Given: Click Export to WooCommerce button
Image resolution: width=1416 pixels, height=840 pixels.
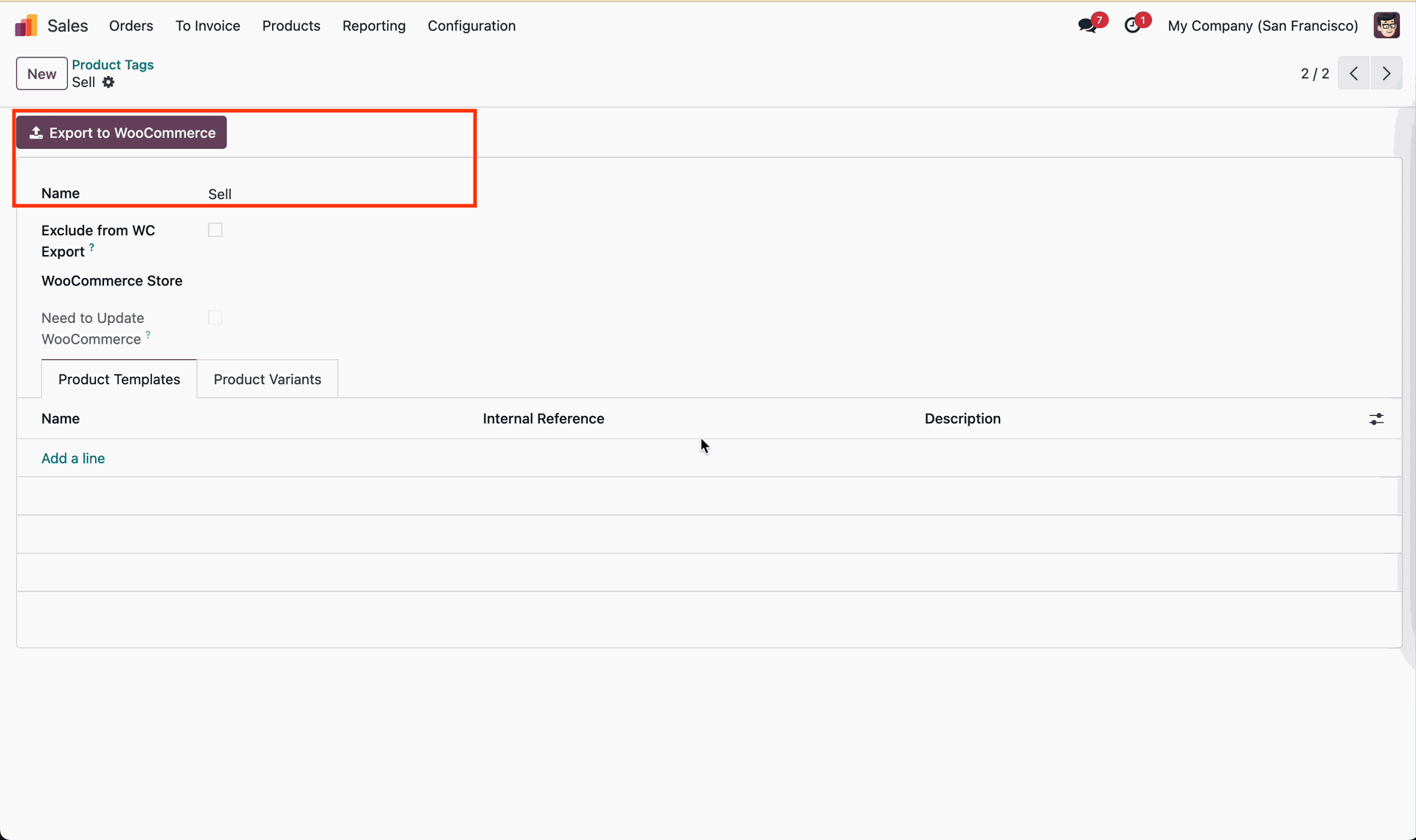Looking at the screenshot, I should tap(122, 133).
